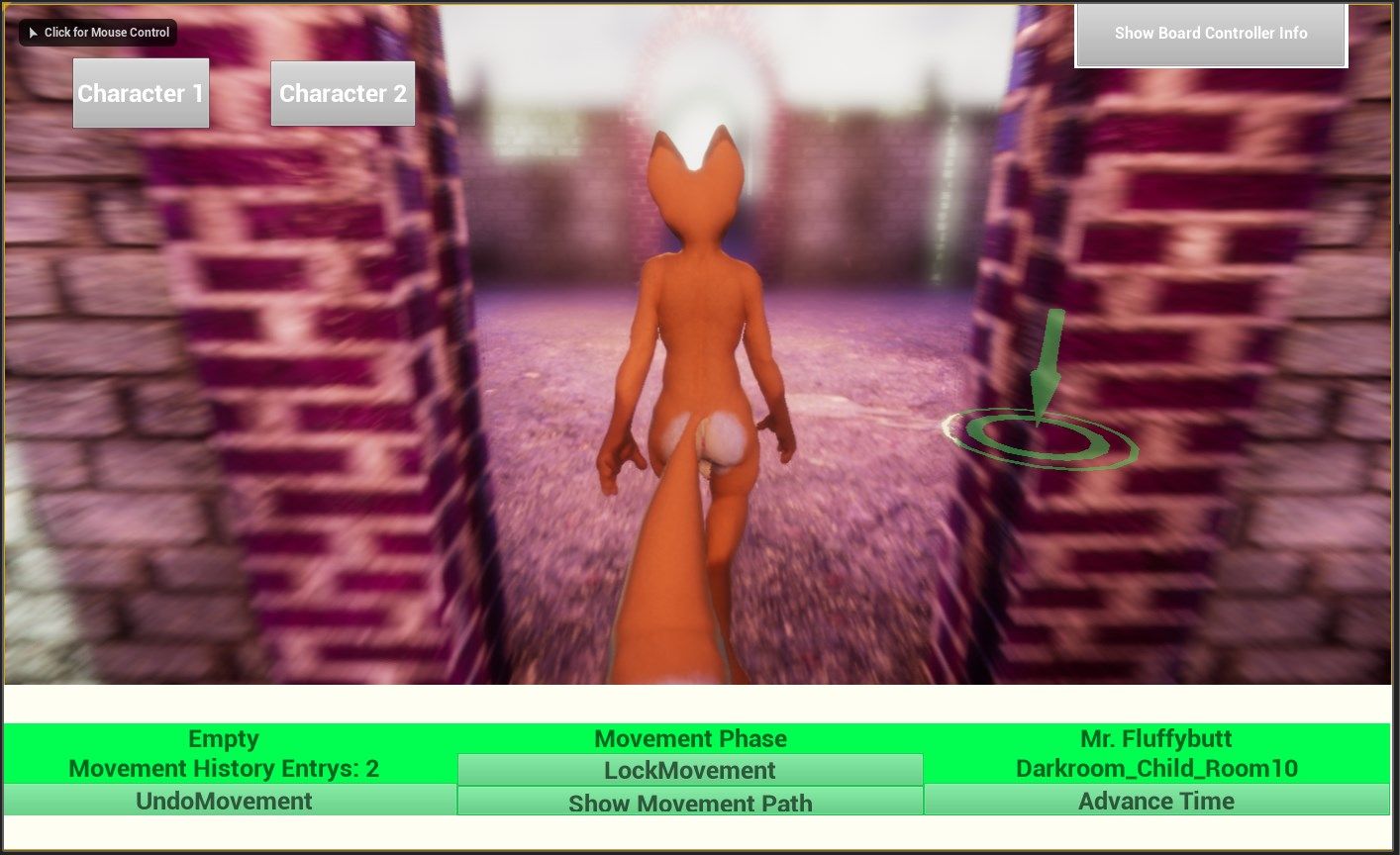Click the 'Empty' status text

pyautogui.click(x=224, y=739)
